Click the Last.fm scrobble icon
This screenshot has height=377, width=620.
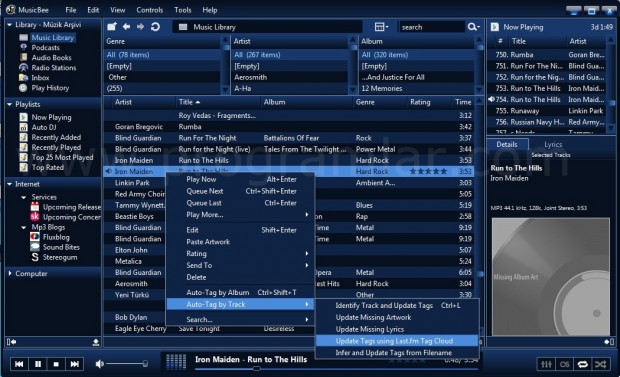[565, 364]
